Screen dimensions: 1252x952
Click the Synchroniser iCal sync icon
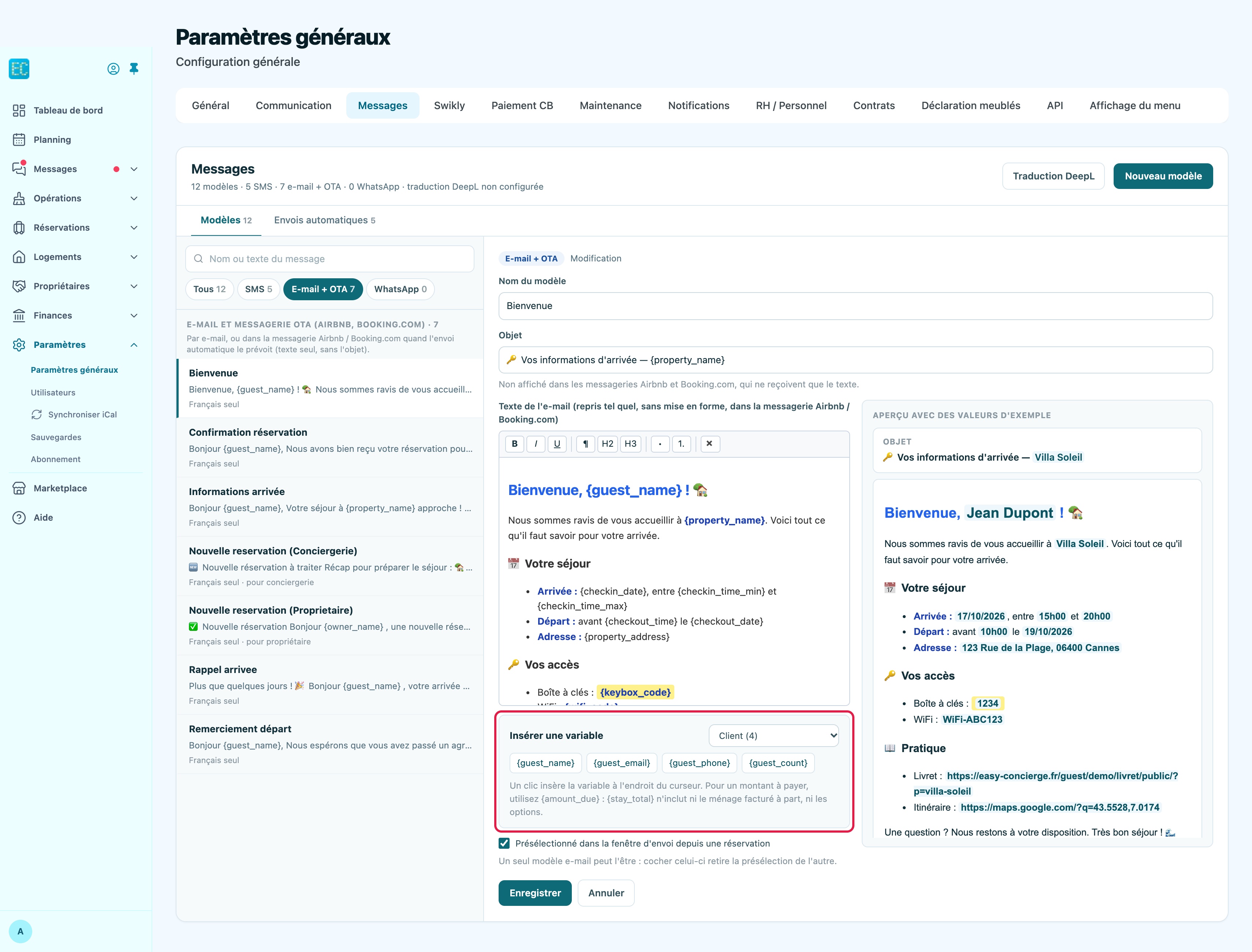pos(37,414)
